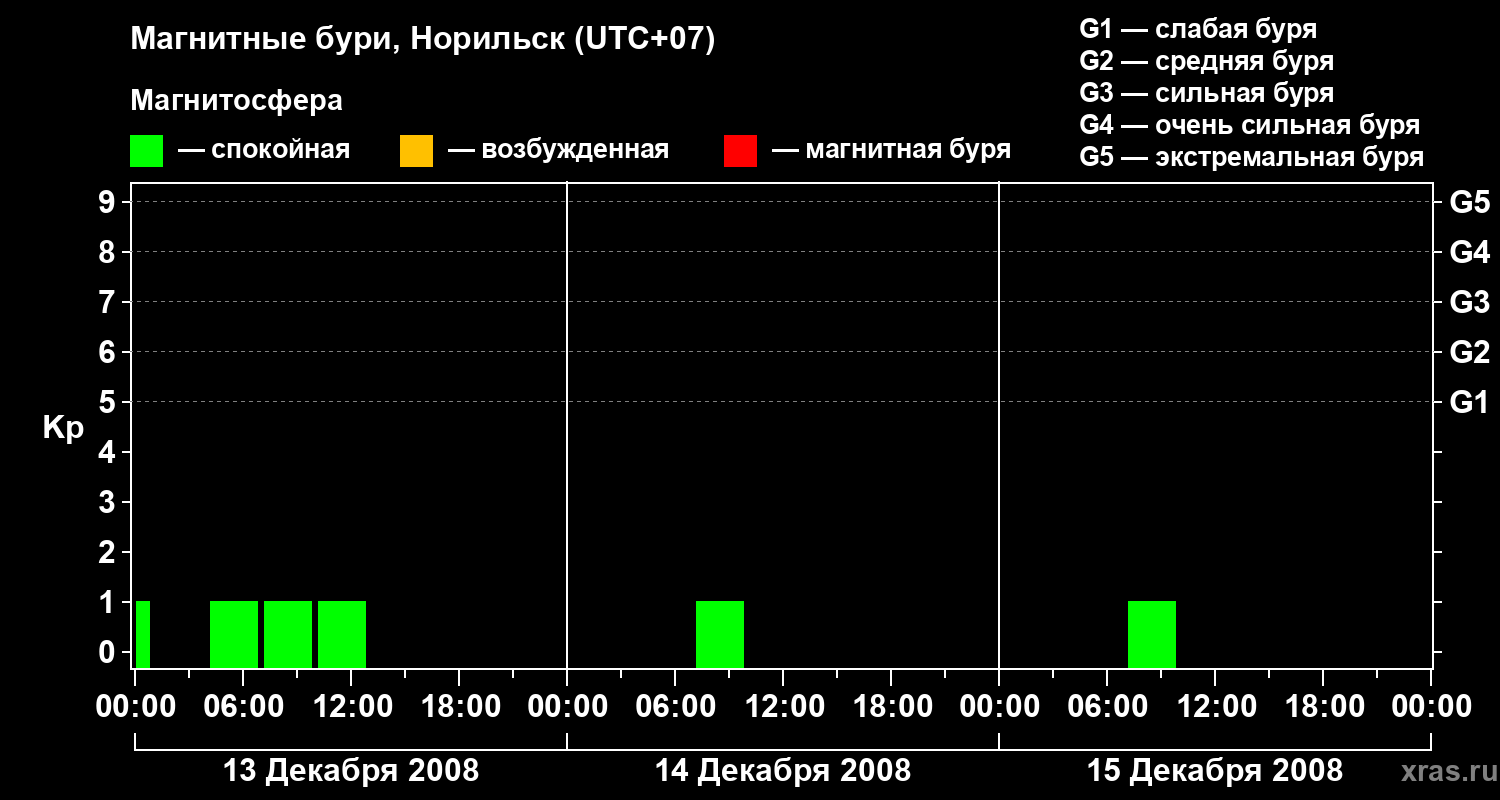Click the '15 Декабря 2008' date label
The width and height of the screenshot is (1500, 800).
[x=1215, y=771]
